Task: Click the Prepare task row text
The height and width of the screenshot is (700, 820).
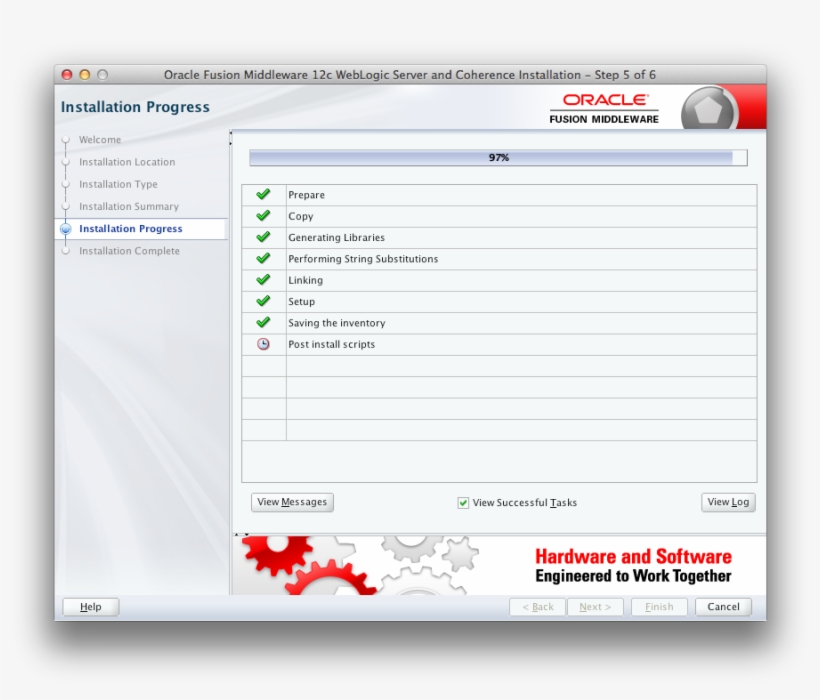Action: pos(306,195)
